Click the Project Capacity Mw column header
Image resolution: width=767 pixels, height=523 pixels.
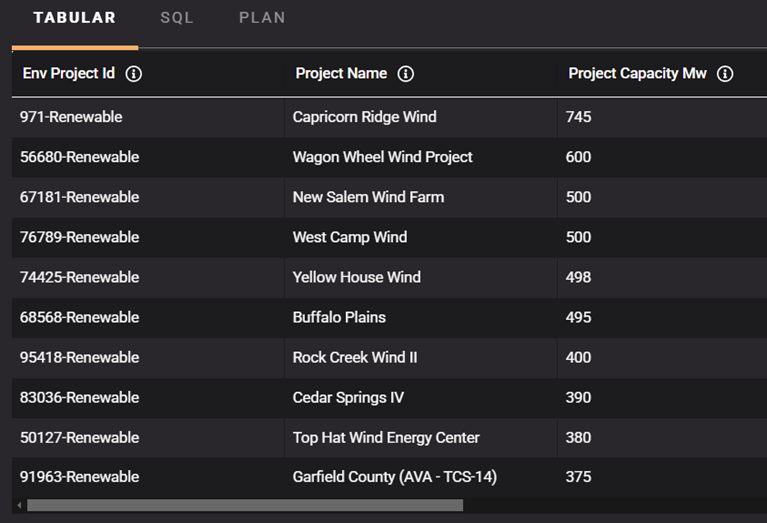pos(637,74)
